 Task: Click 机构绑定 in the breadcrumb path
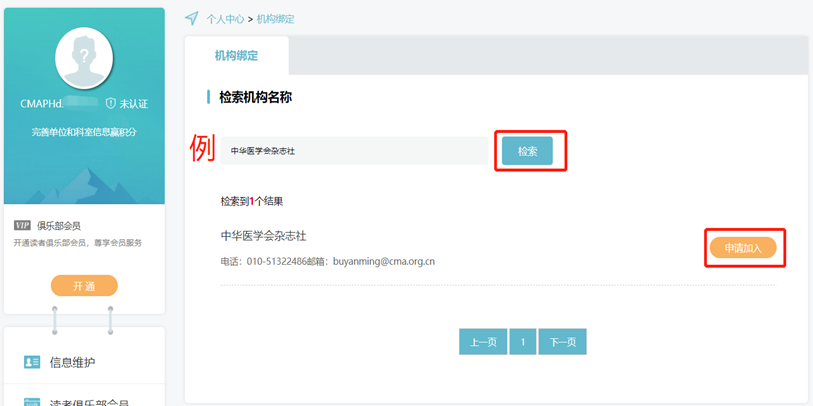pos(275,19)
